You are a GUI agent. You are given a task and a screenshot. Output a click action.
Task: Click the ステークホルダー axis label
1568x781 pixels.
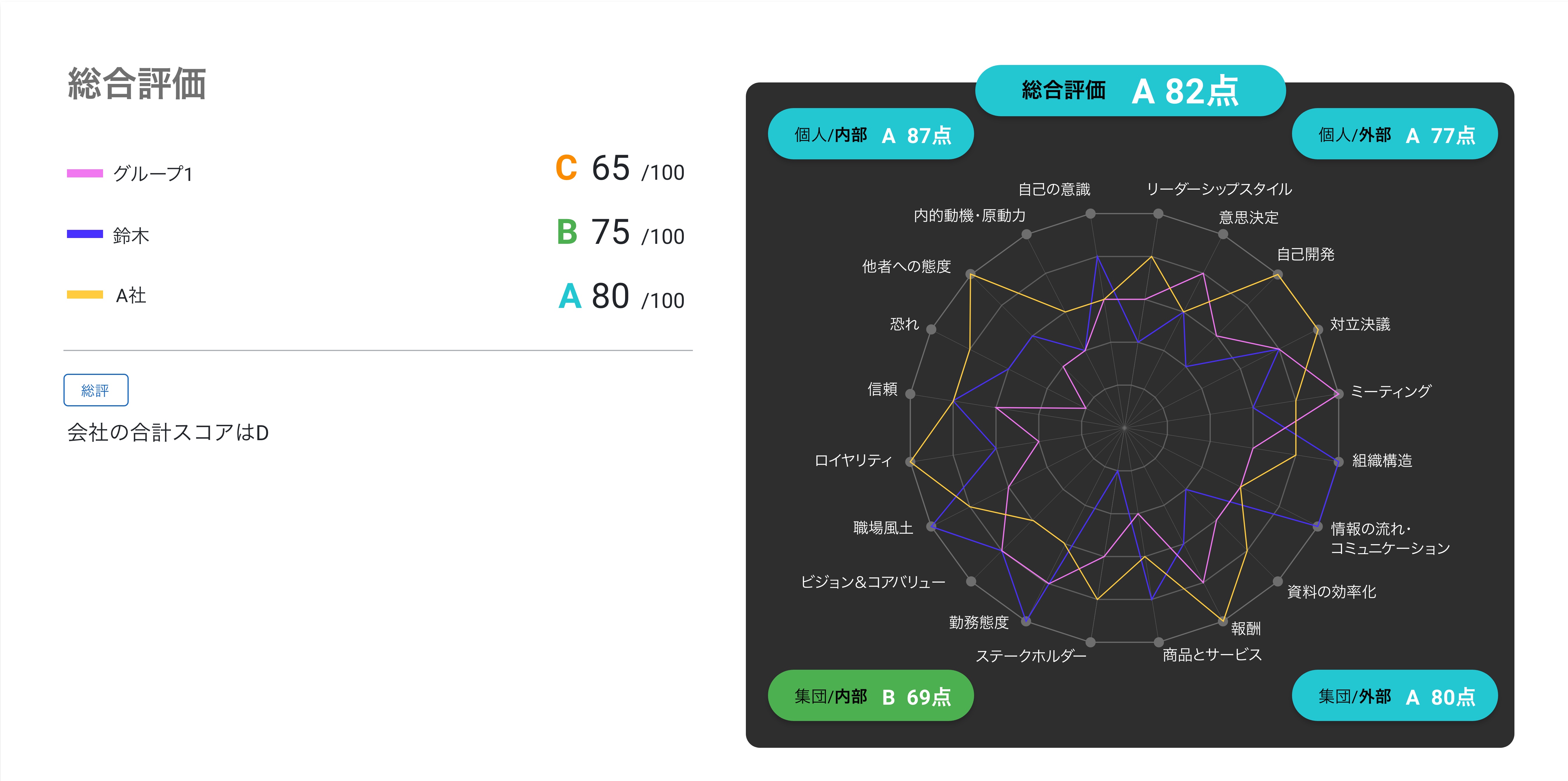pyautogui.click(x=1031, y=655)
